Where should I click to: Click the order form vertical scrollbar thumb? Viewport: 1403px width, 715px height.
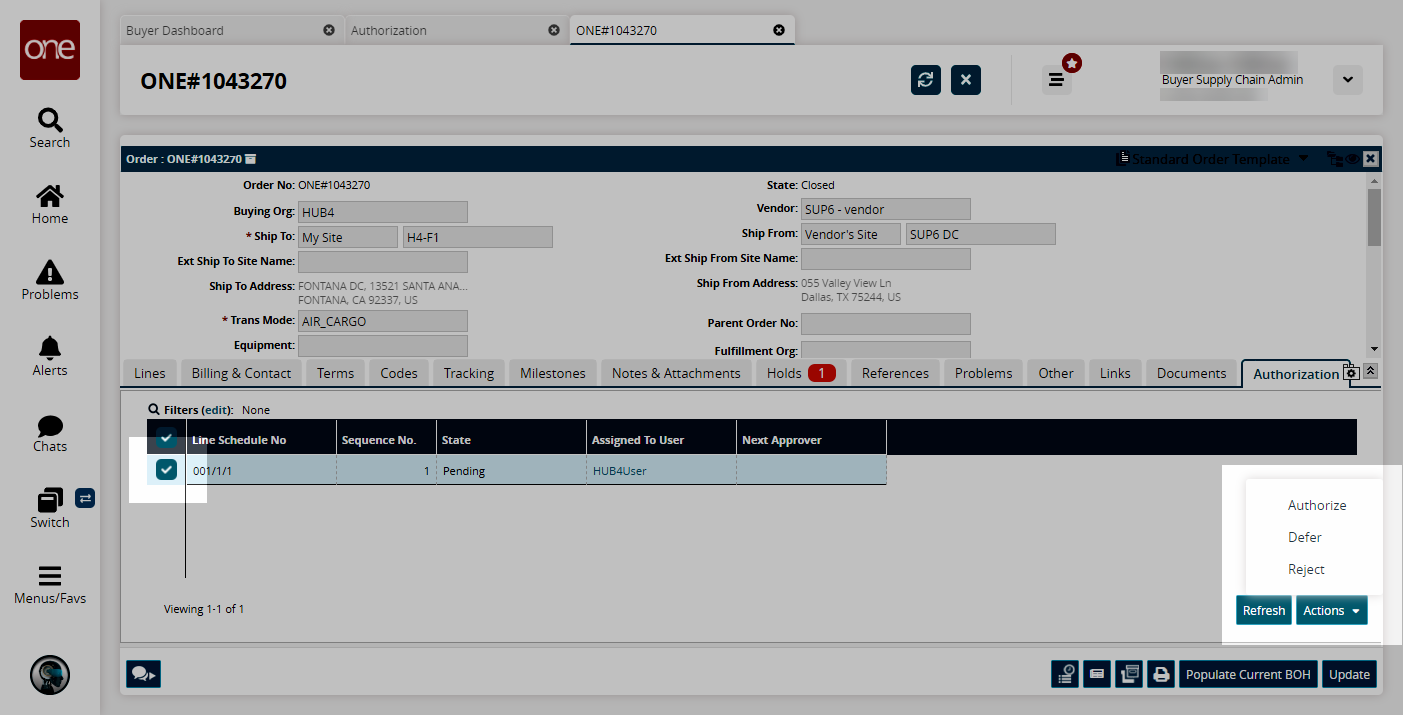point(1374,217)
